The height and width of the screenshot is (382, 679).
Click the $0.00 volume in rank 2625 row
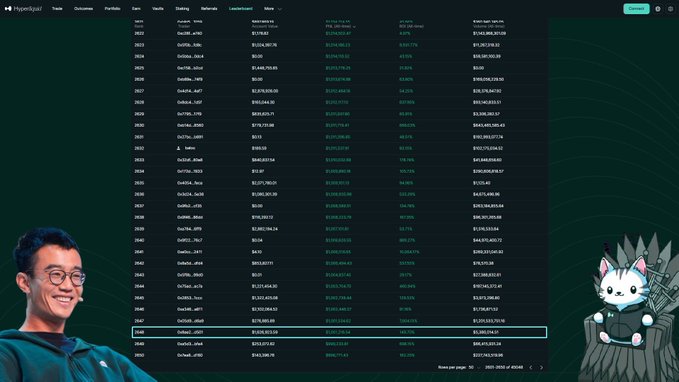click(x=478, y=68)
